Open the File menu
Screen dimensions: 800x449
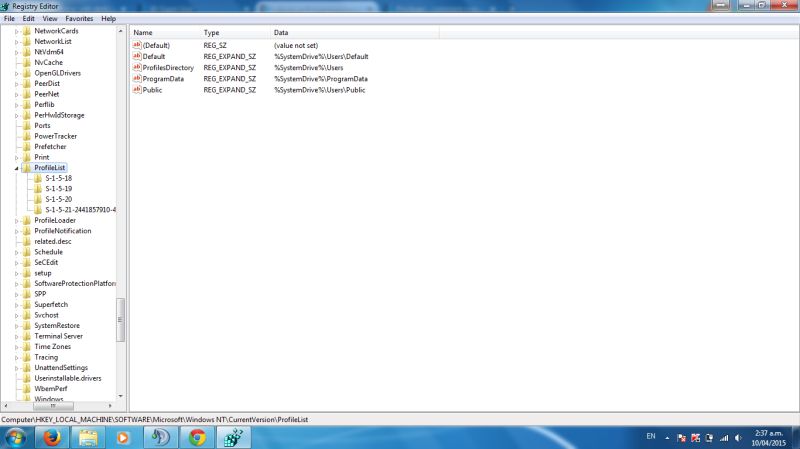(9, 18)
